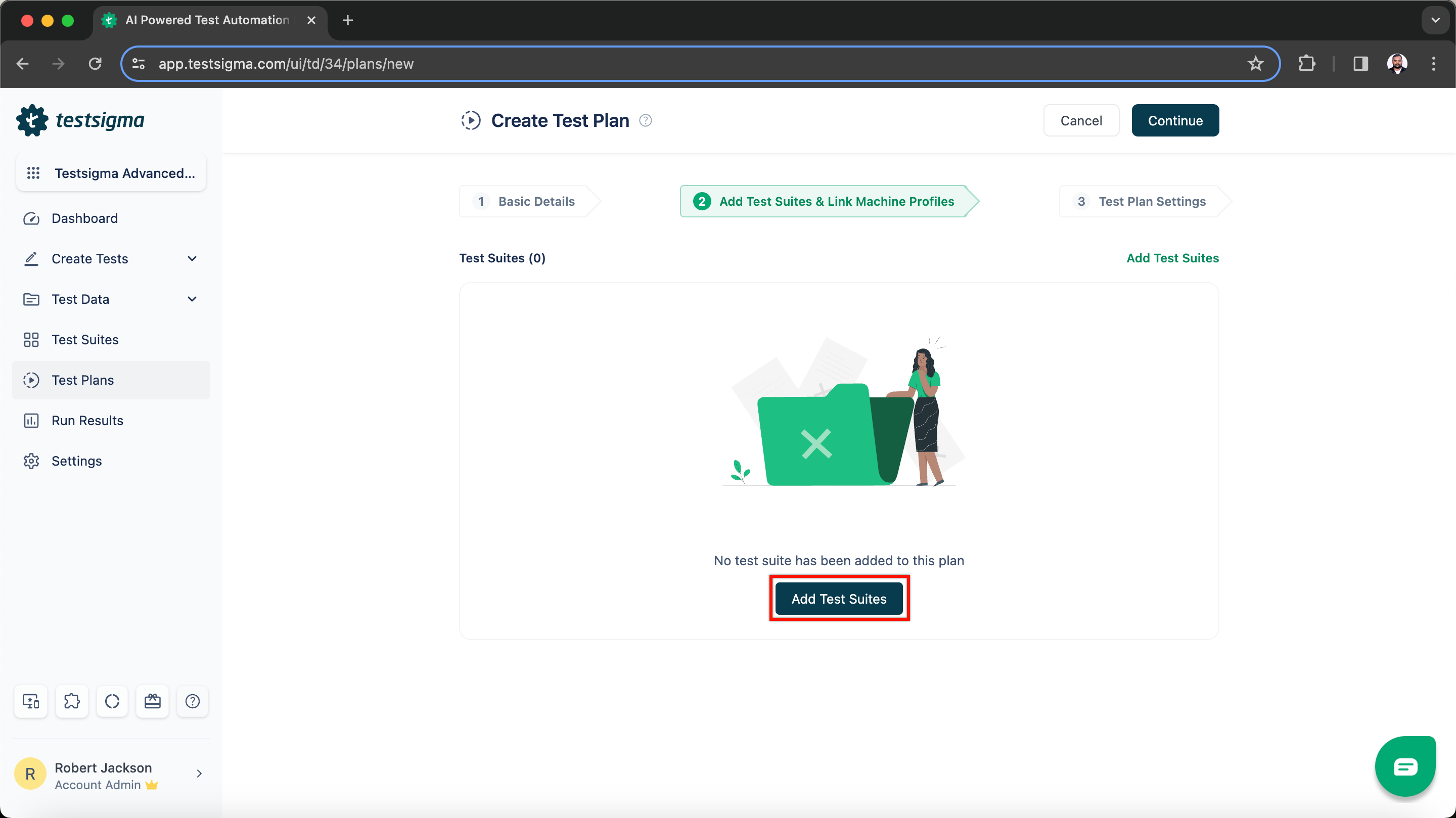Image resolution: width=1456 pixels, height=818 pixels.
Task: Click the Cancel button
Action: tap(1081, 120)
